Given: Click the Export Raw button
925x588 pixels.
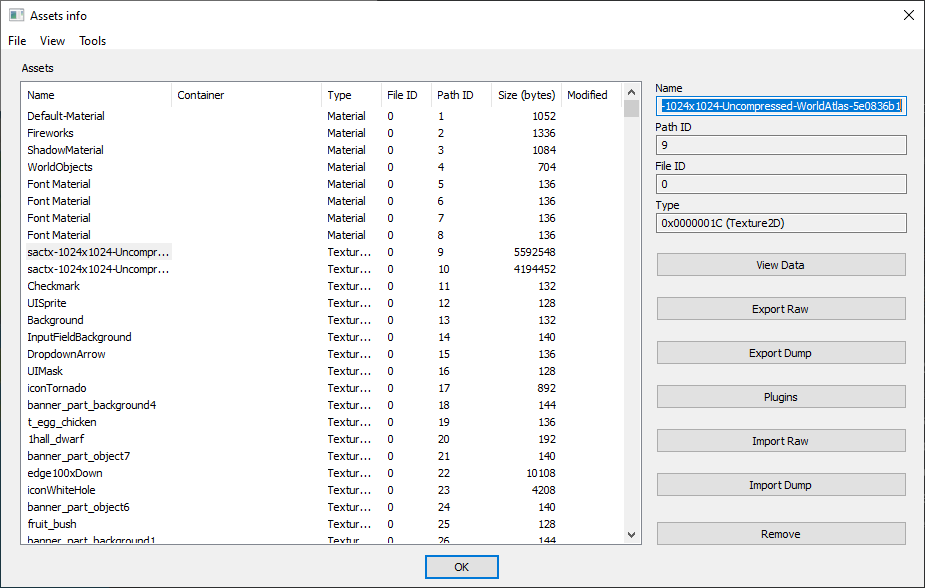Looking at the screenshot, I should click(780, 309).
